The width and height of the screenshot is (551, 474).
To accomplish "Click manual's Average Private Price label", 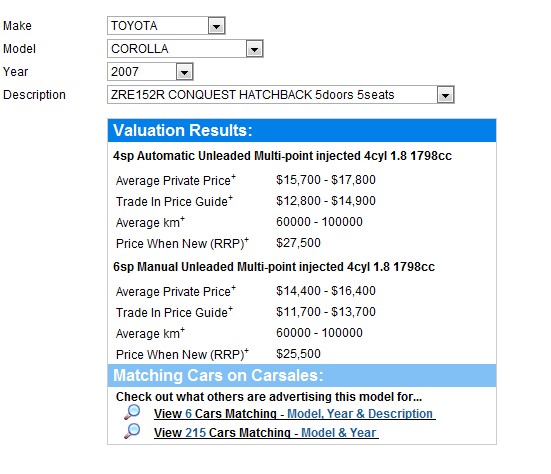I will (x=176, y=291).
